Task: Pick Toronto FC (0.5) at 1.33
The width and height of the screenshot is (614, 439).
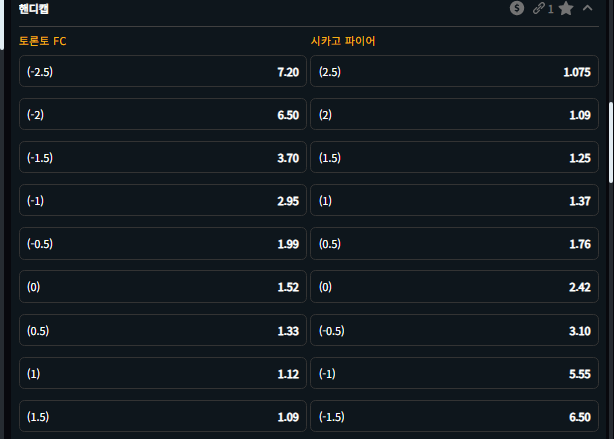Action: coord(162,330)
